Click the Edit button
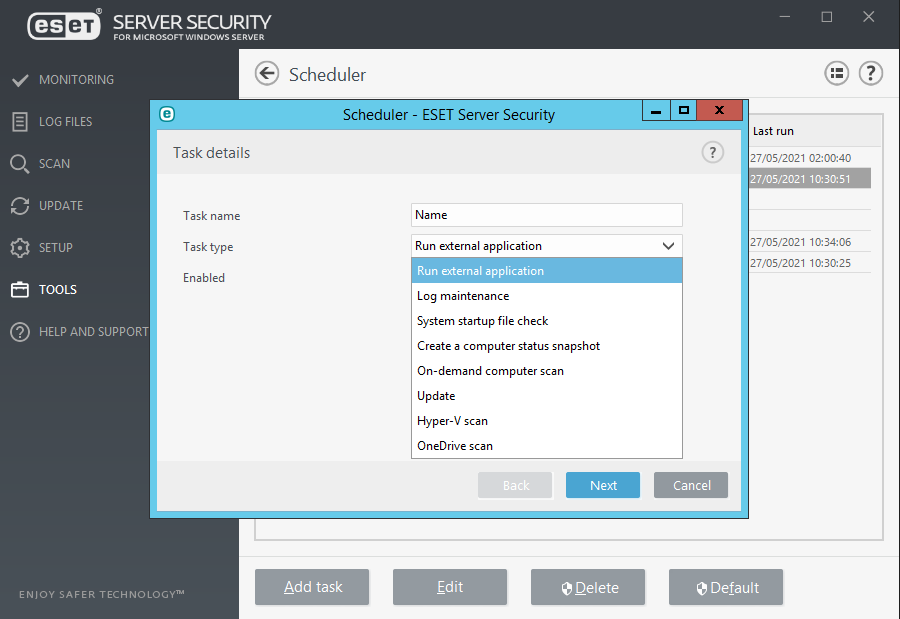 [x=450, y=587]
